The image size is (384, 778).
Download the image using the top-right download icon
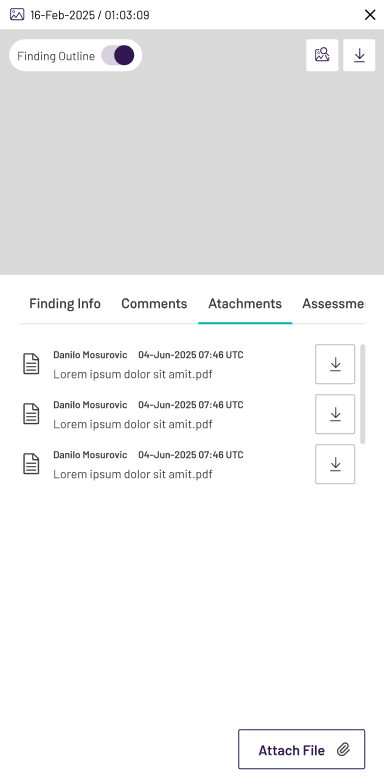[359, 55]
